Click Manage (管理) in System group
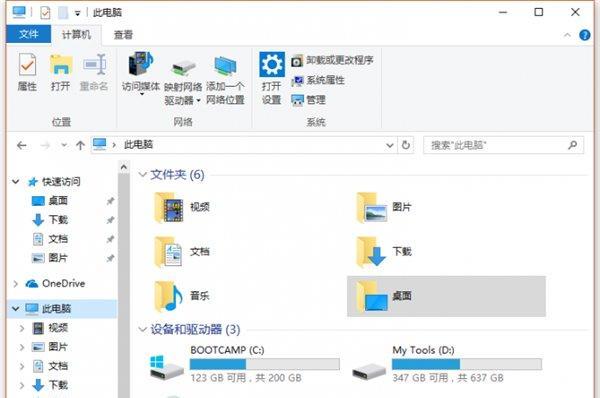The image size is (600, 398). [x=308, y=100]
